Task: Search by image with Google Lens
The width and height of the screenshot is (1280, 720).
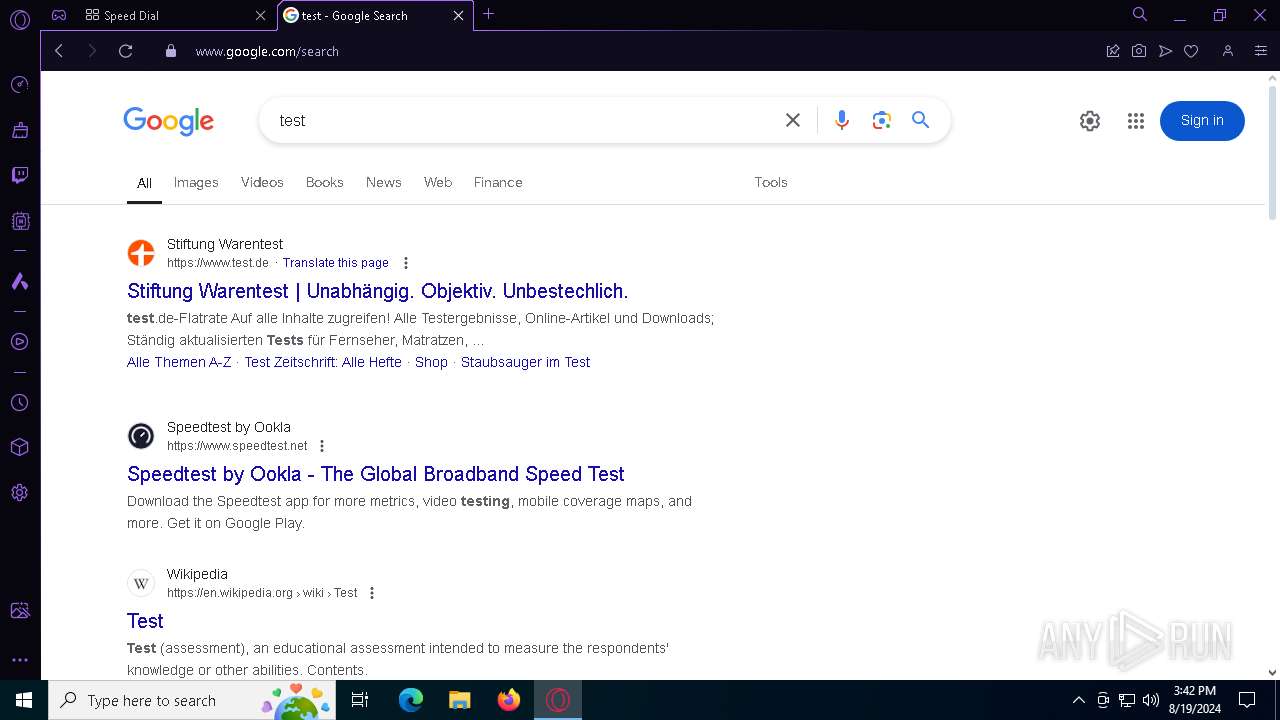Action: [881, 120]
